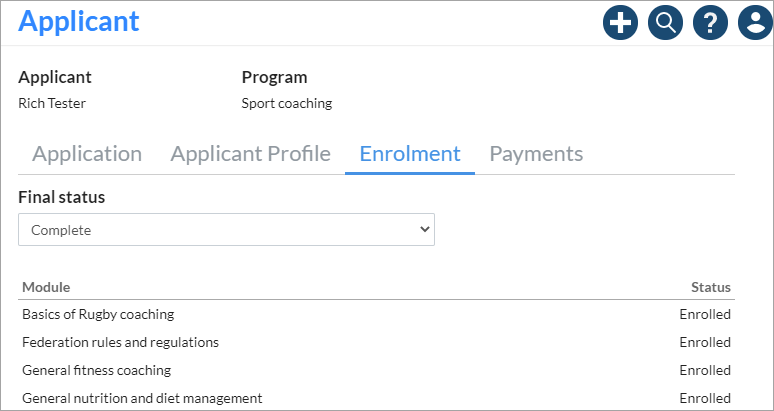Viewport: 774px width, 411px height.
Task: Expand the Final status dropdown arrow
Action: (424, 229)
